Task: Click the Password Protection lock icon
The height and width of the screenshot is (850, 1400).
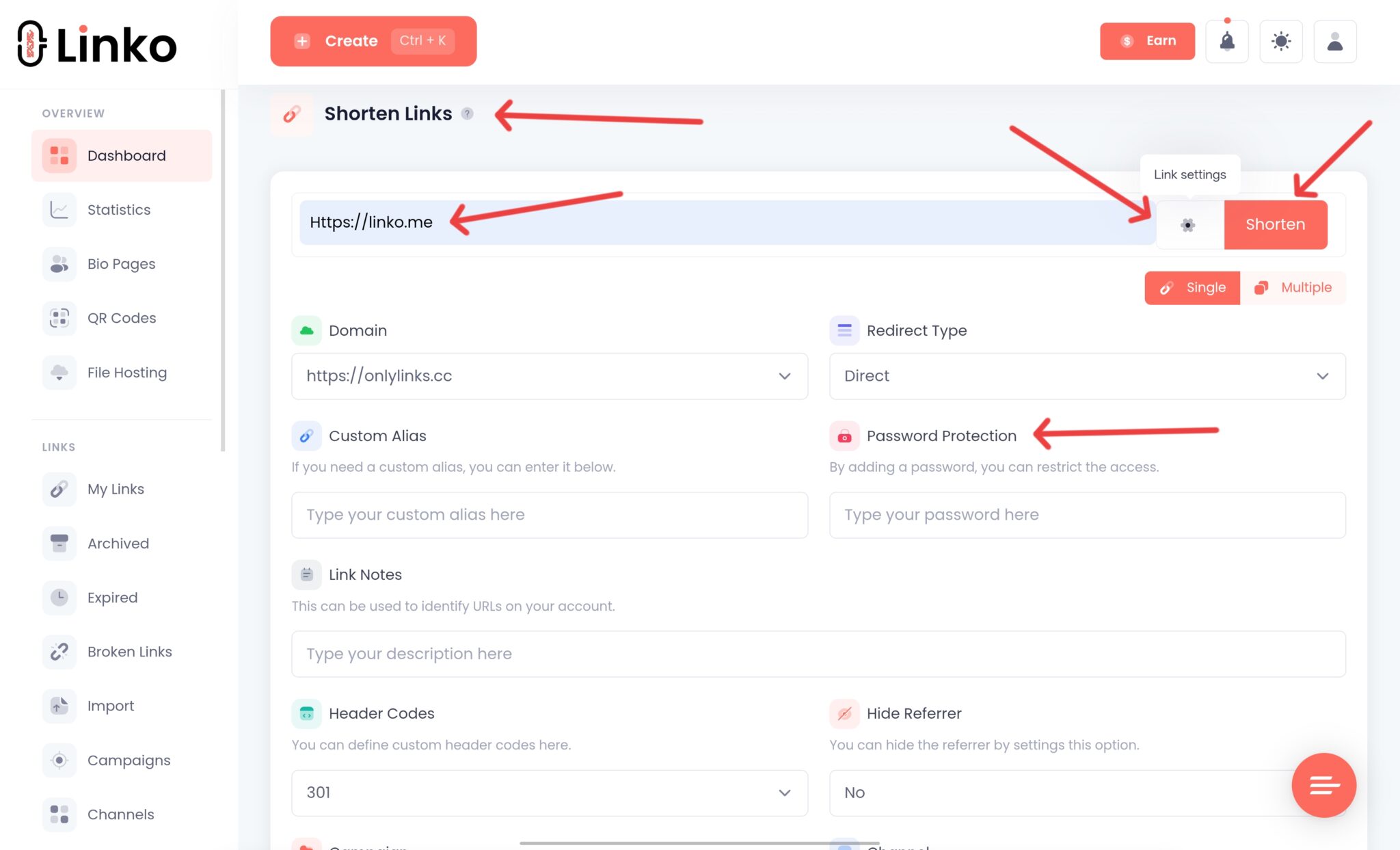Action: [844, 436]
